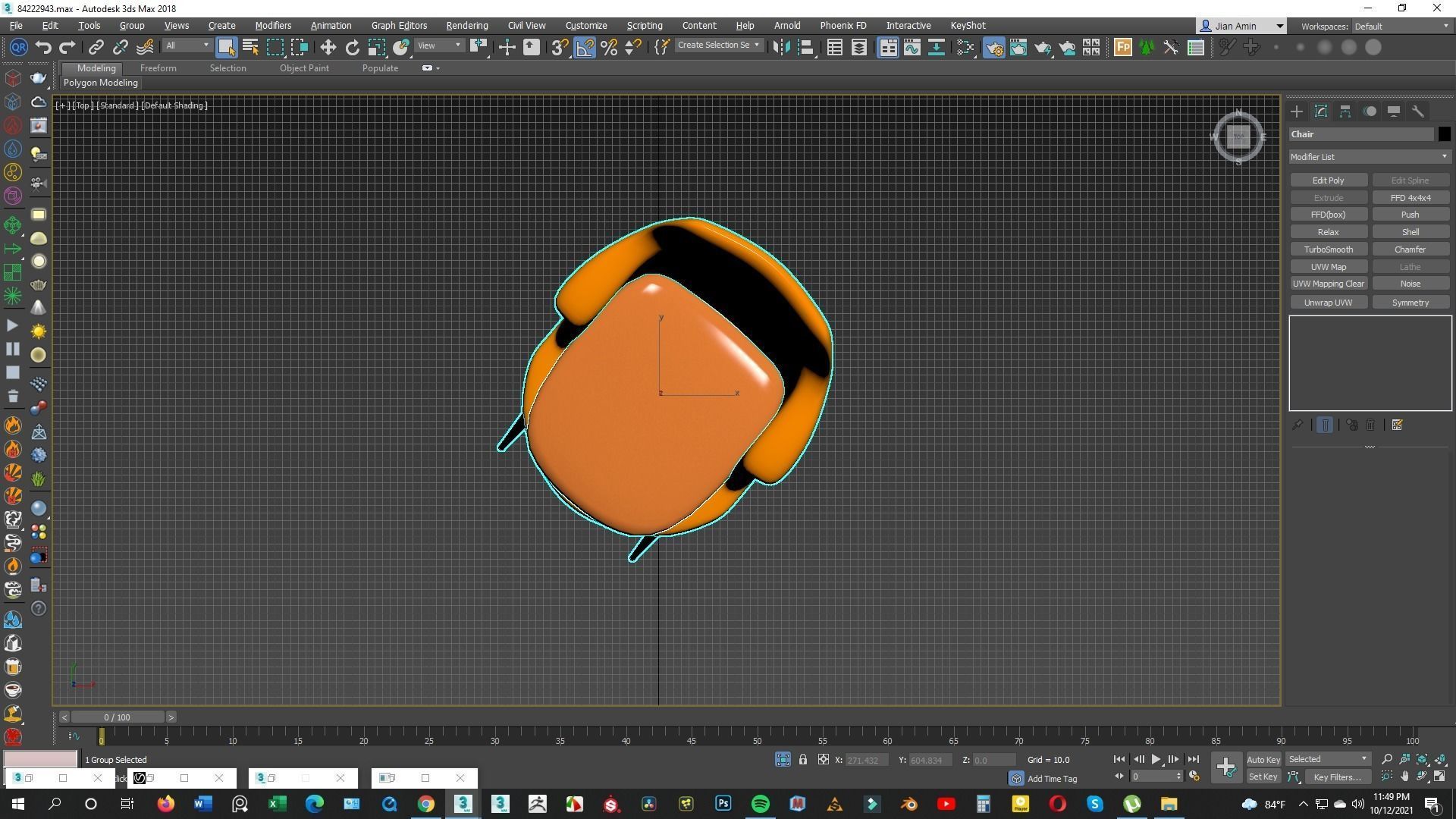Open Render Setup teapot icon

993,48
